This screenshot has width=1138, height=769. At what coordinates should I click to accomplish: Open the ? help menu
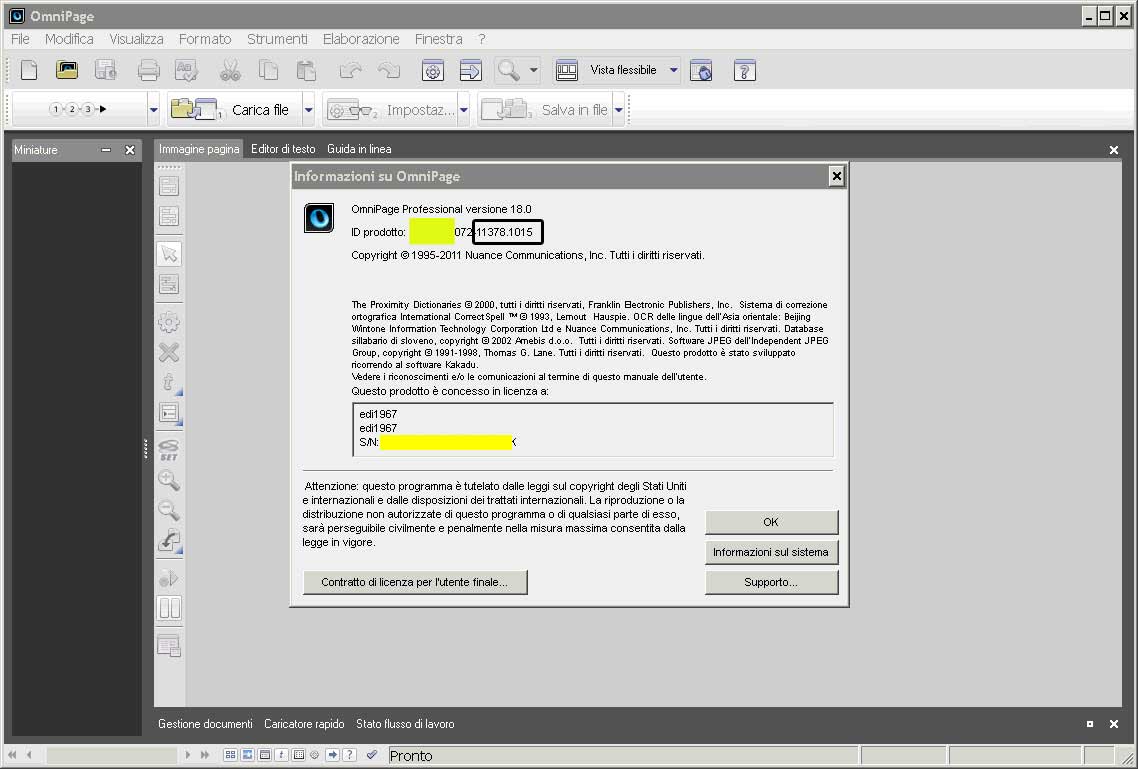[x=482, y=39]
